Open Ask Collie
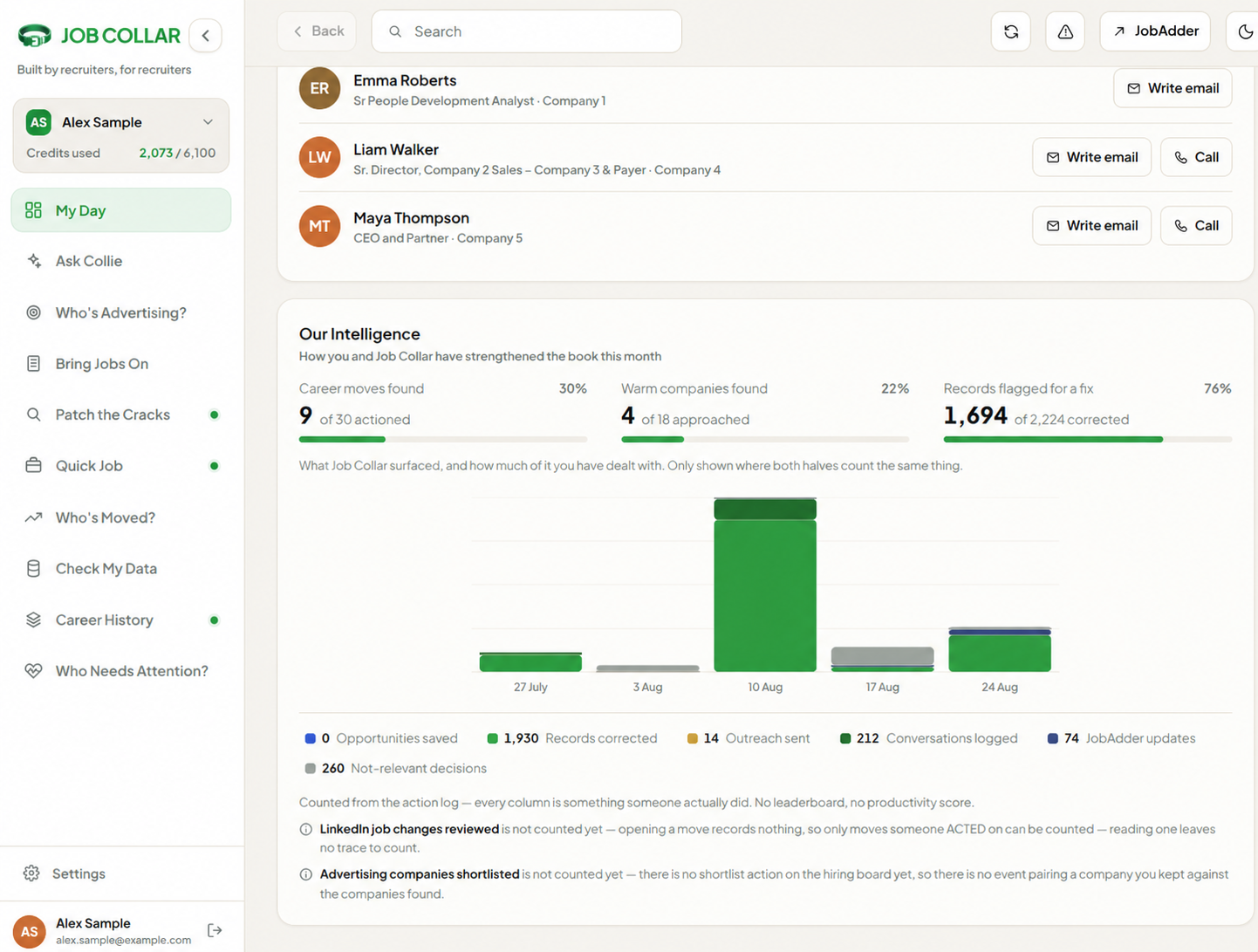The height and width of the screenshot is (952, 1258). click(121, 261)
